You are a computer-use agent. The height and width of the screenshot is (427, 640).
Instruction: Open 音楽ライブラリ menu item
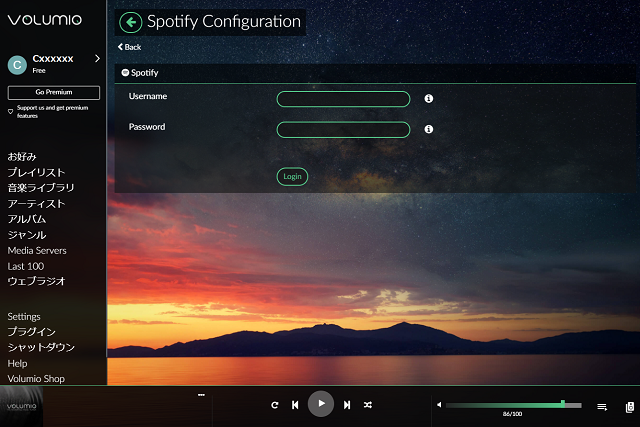pos(41,188)
